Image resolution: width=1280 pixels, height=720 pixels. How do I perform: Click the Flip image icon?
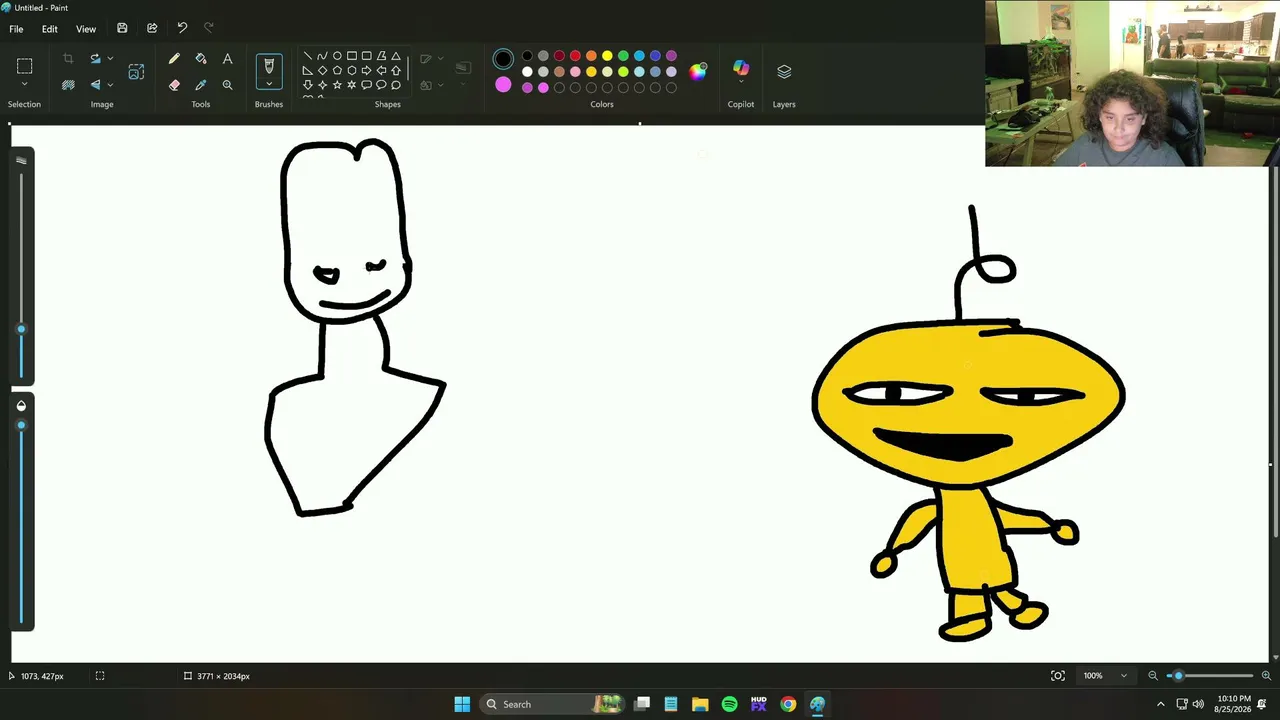[96, 85]
